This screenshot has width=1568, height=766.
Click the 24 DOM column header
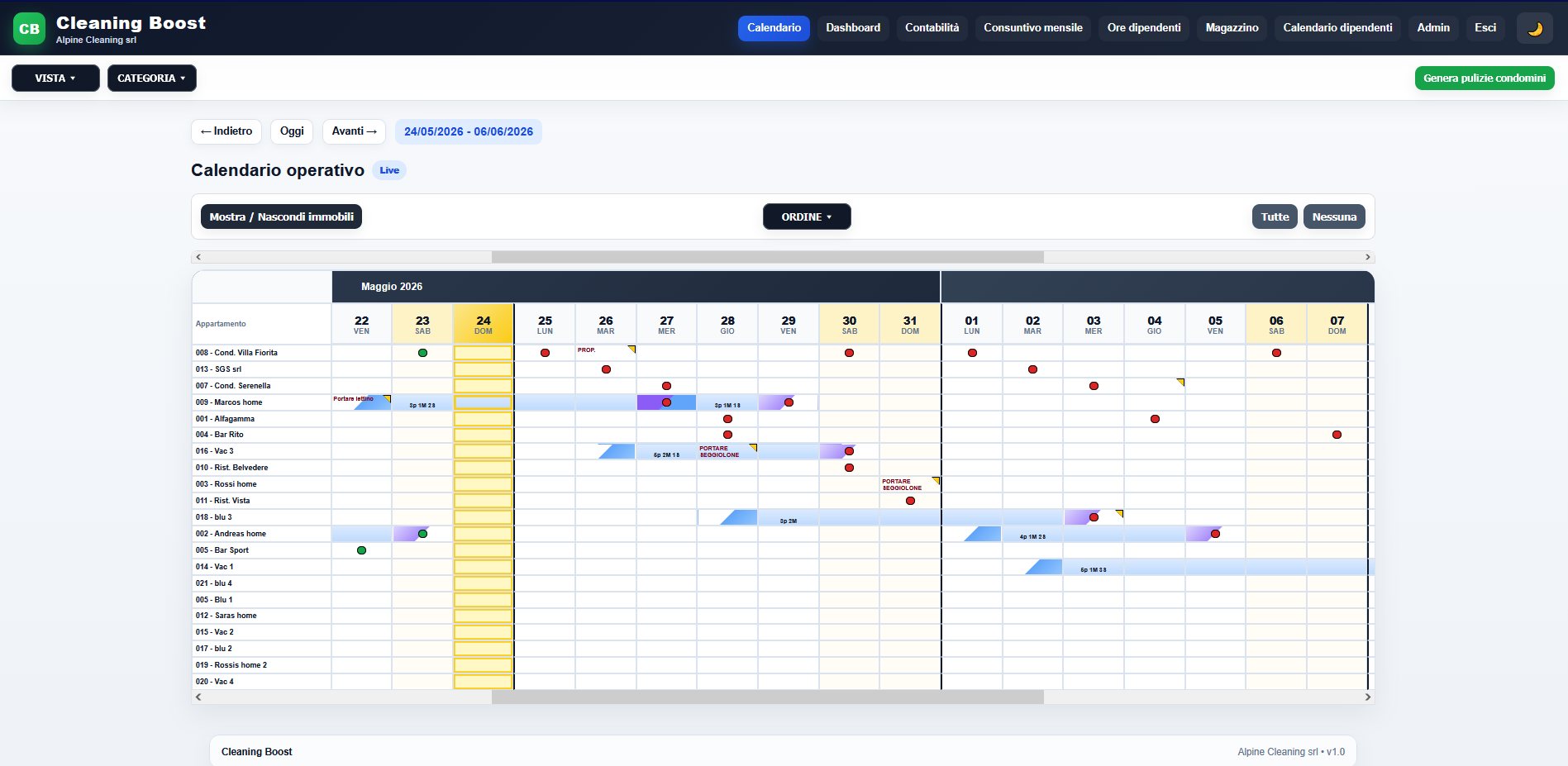(484, 324)
